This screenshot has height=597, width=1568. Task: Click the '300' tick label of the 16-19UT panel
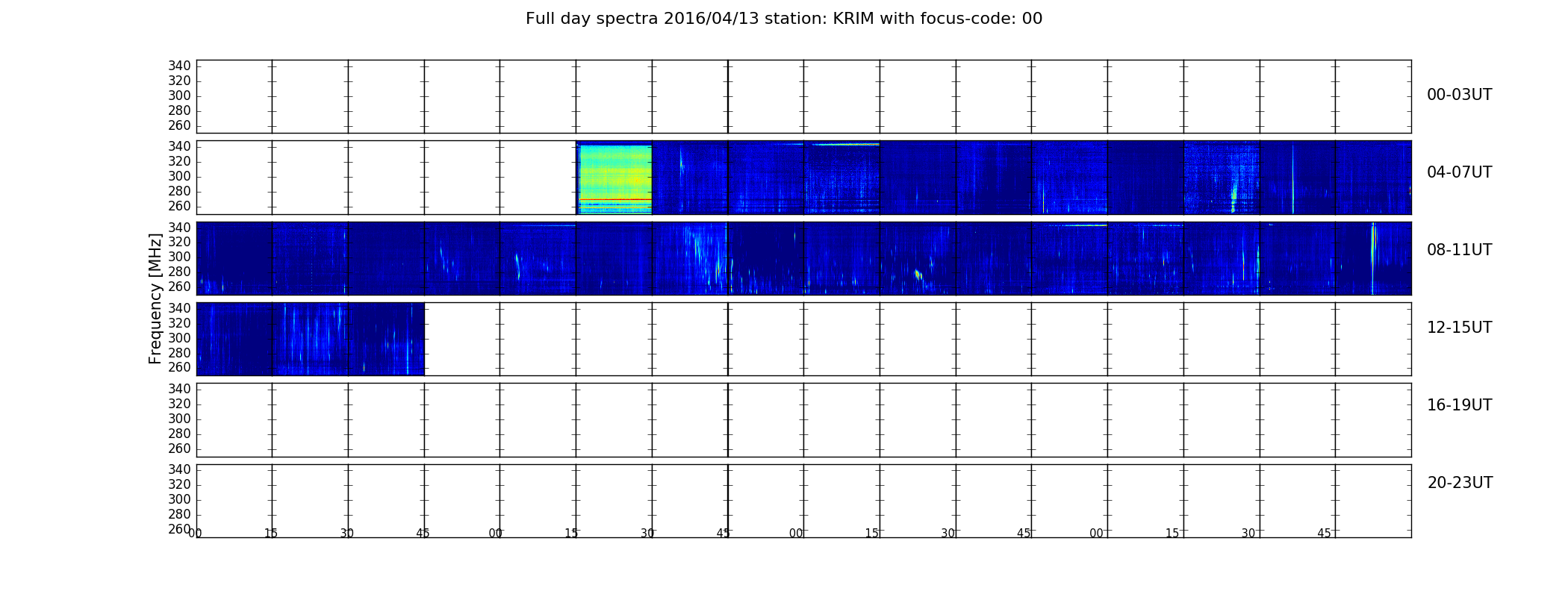[x=179, y=419]
